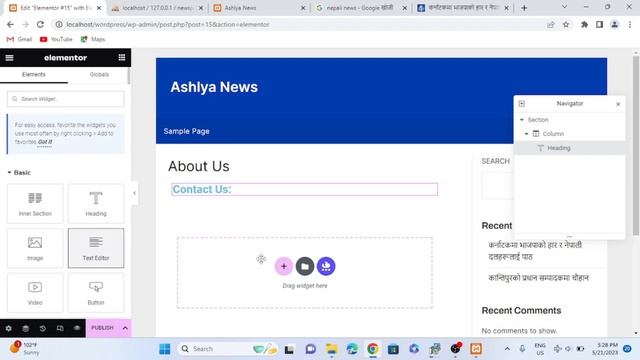Open template library folder button

pyautogui.click(x=305, y=267)
